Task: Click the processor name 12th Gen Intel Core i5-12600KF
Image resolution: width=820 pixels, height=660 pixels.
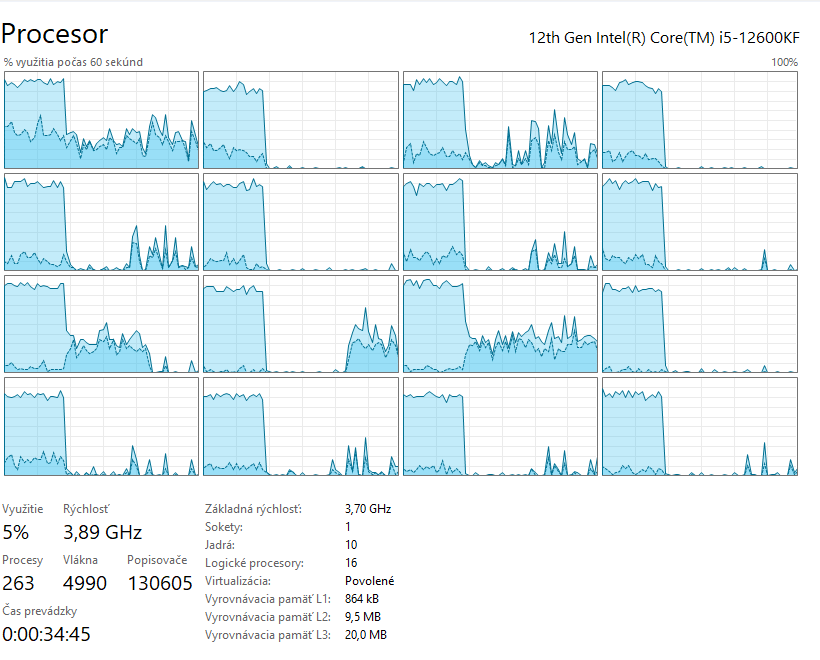Action: (662, 38)
